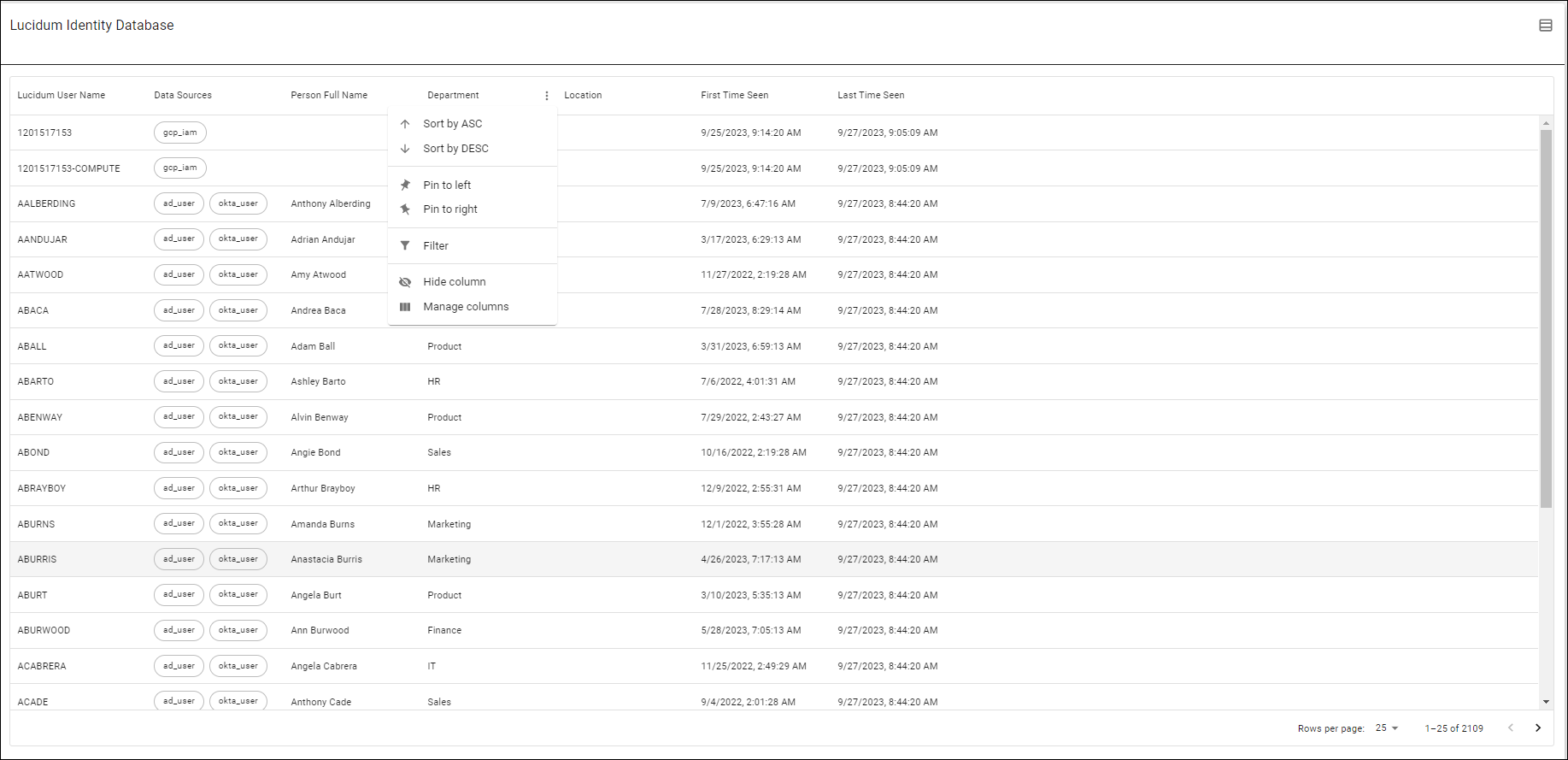This screenshot has width=1568, height=760.
Task: Click the previous page arrow
Action: click(x=1511, y=728)
